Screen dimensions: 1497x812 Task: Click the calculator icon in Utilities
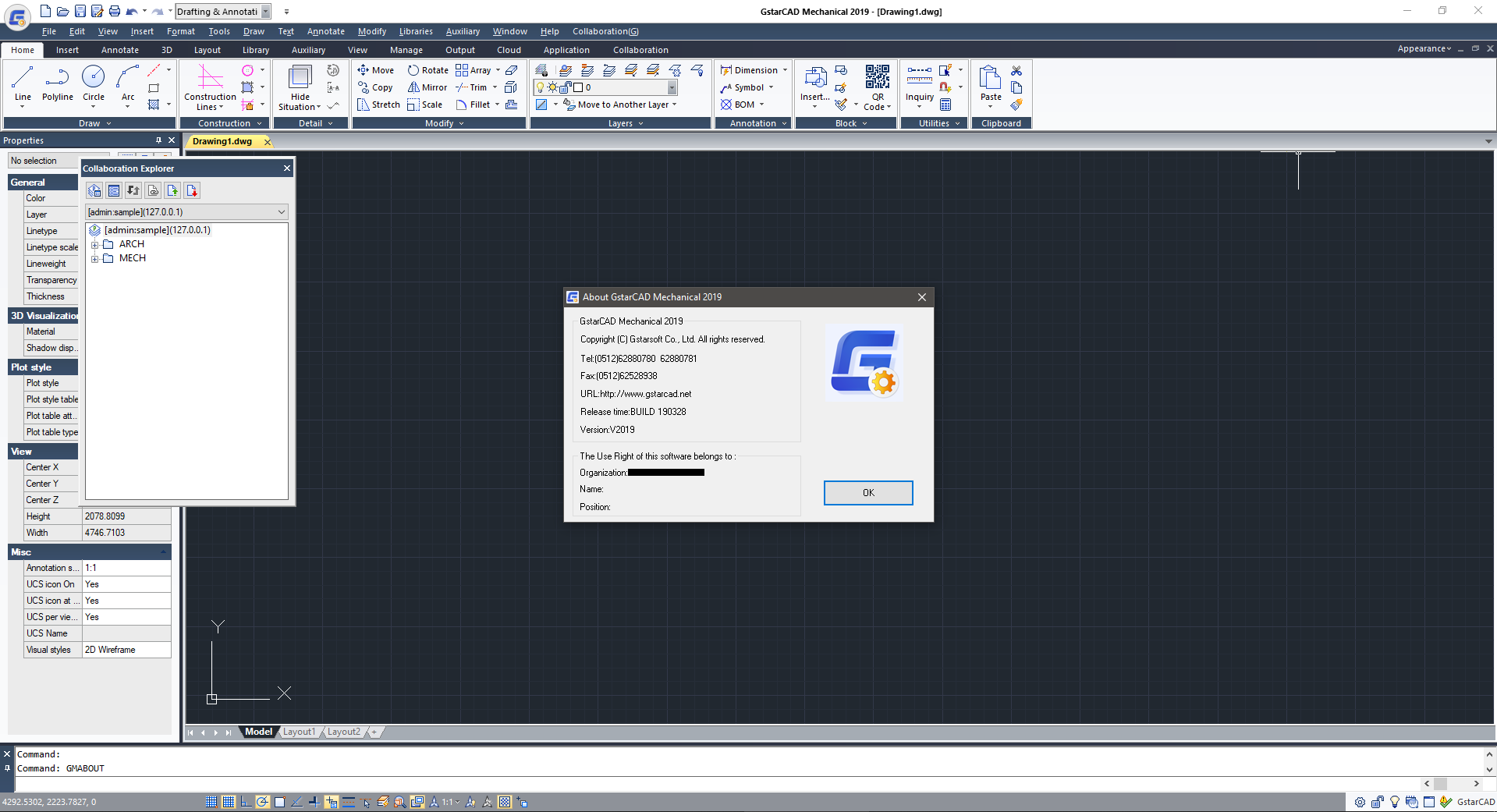pyautogui.click(x=945, y=105)
